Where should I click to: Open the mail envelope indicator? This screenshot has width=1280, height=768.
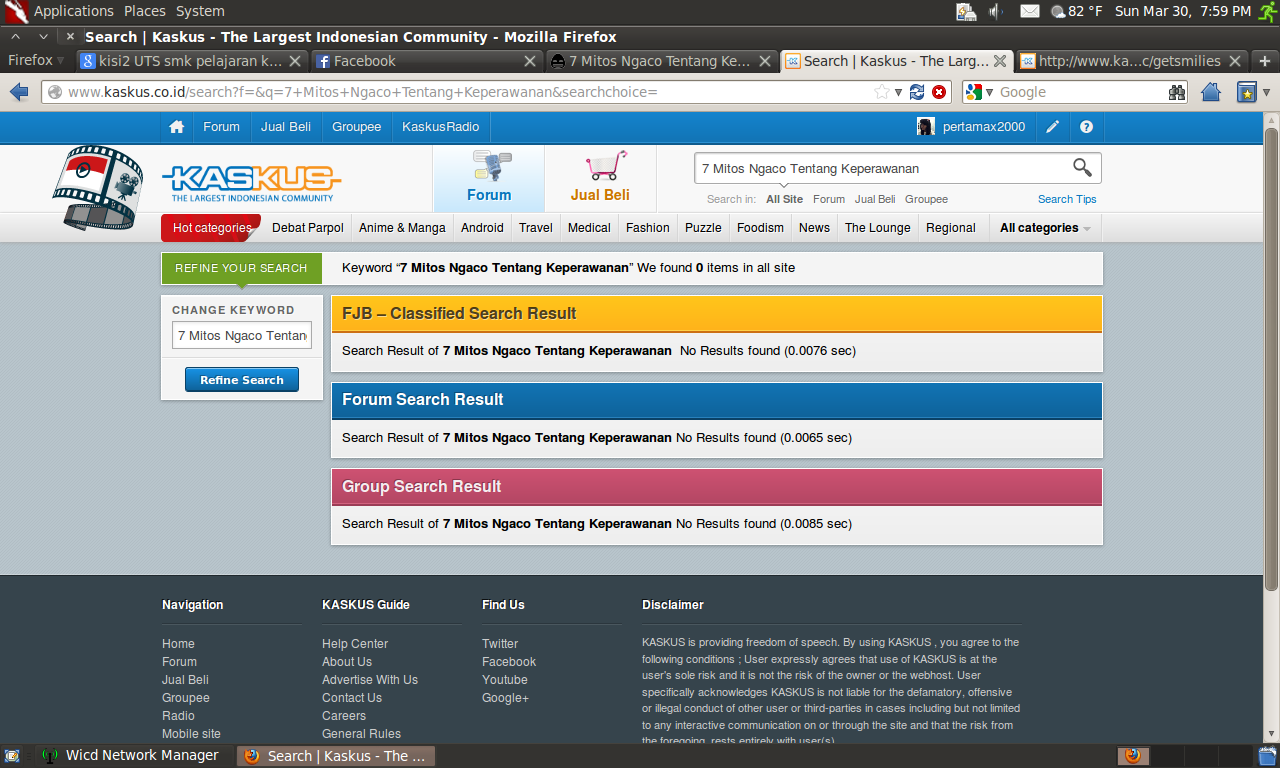[x=1030, y=11]
